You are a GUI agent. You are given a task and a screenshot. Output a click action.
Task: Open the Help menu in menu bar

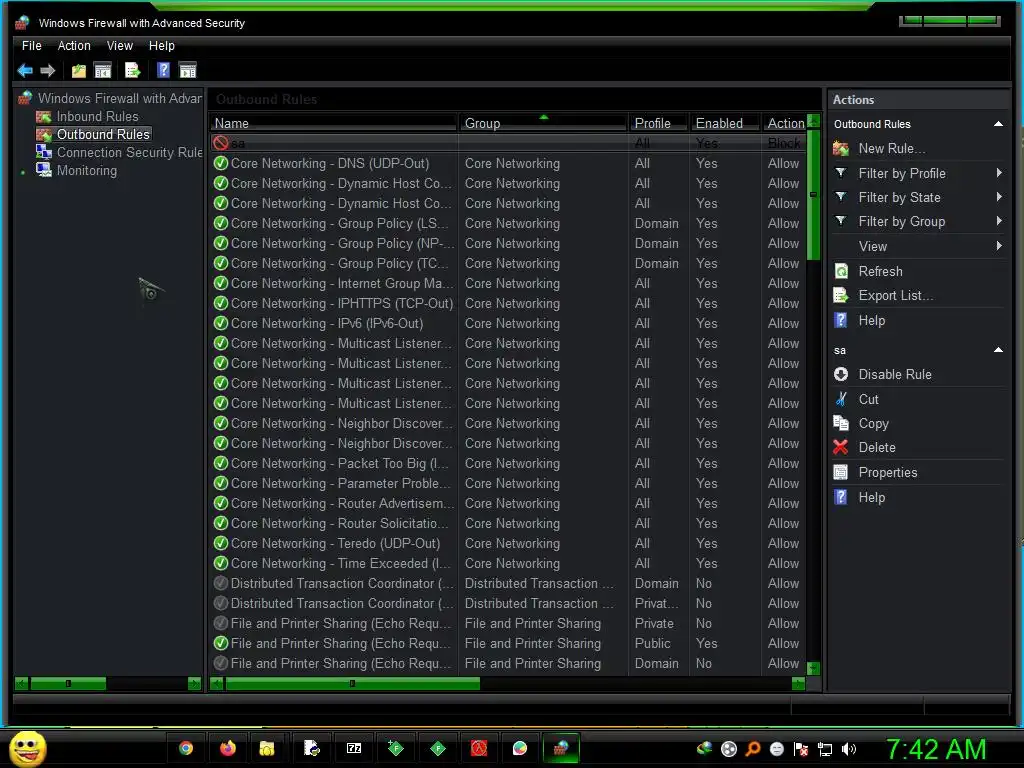click(x=161, y=46)
